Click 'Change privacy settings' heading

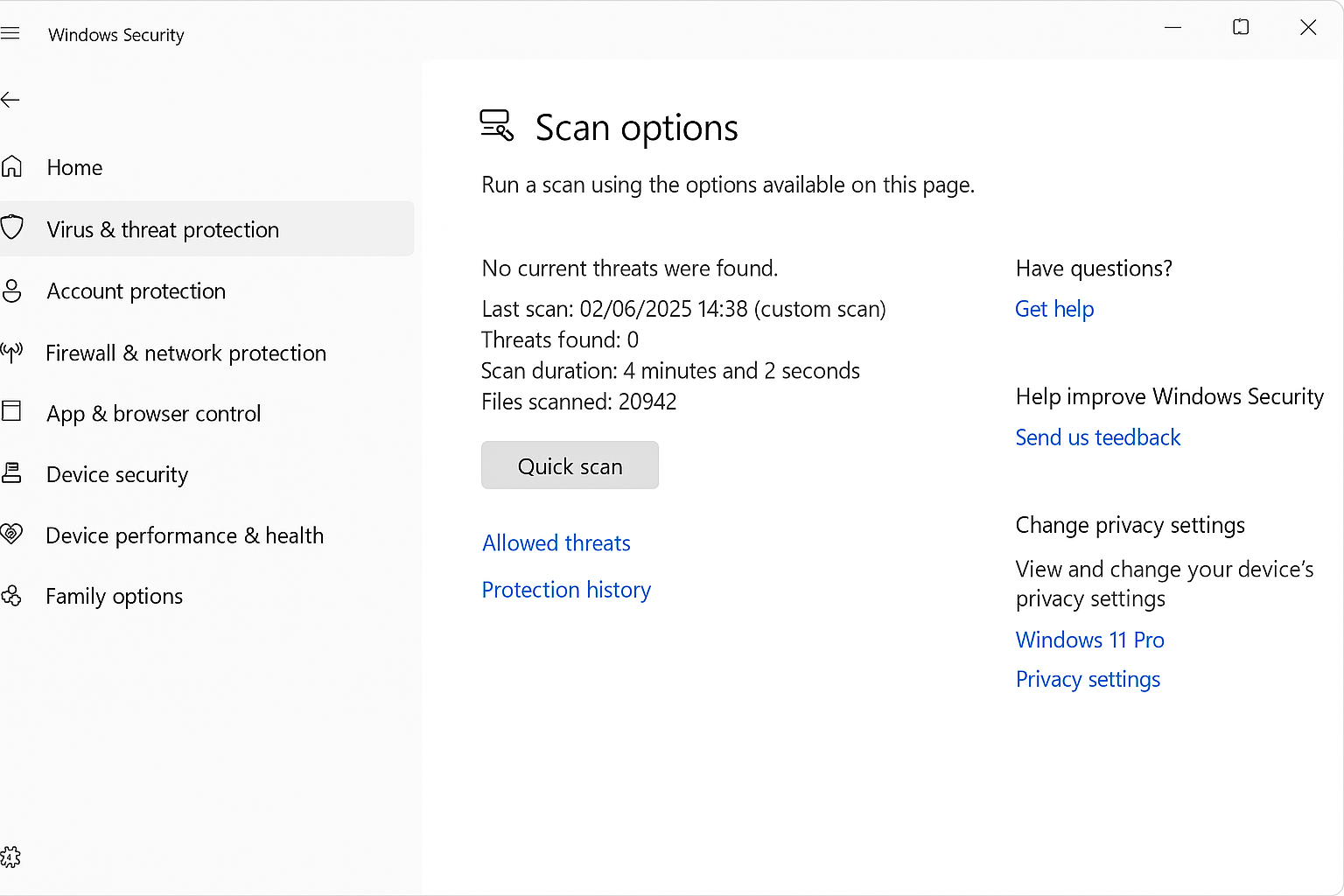tap(1130, 525)
